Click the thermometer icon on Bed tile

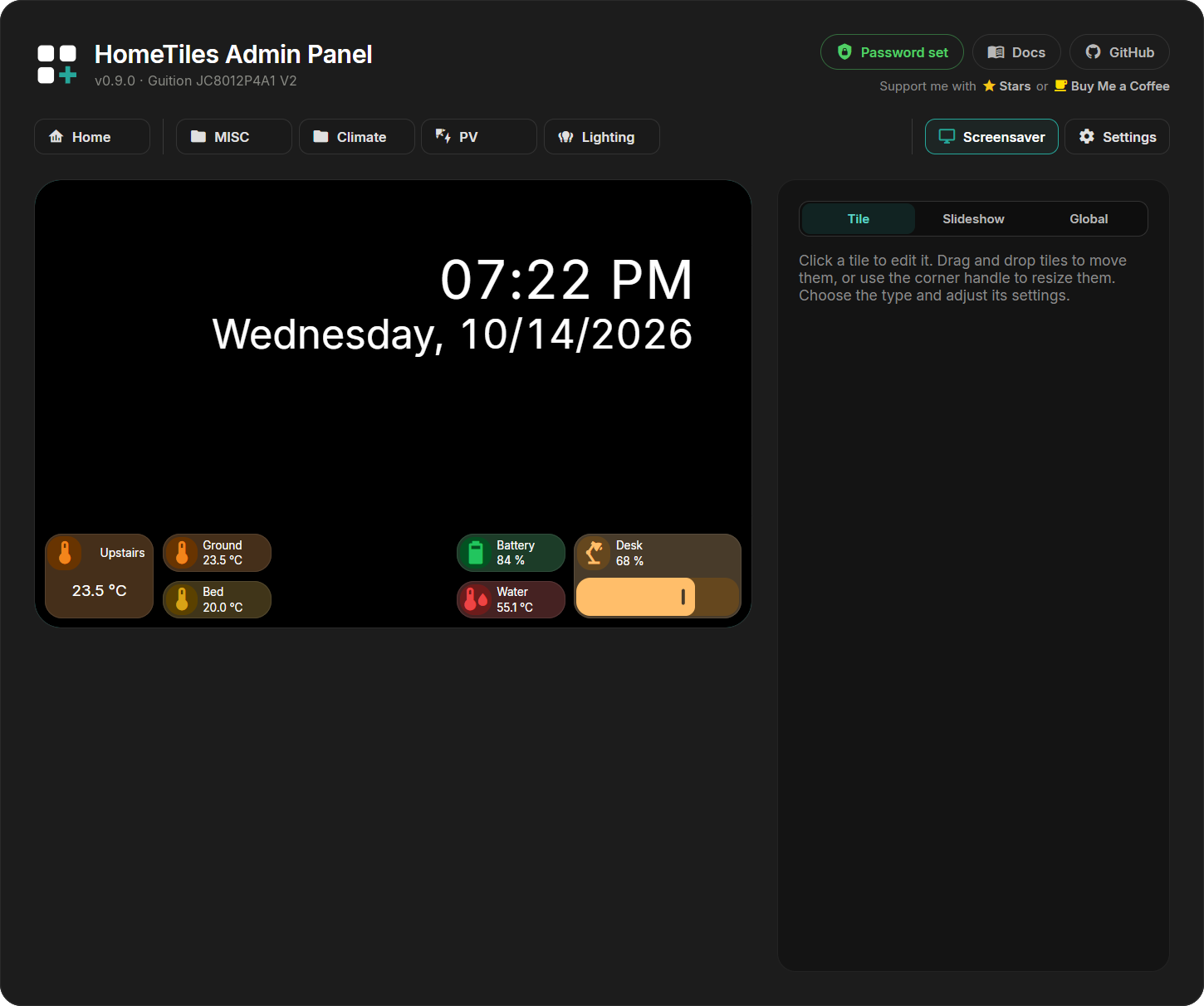click(182, 599)
